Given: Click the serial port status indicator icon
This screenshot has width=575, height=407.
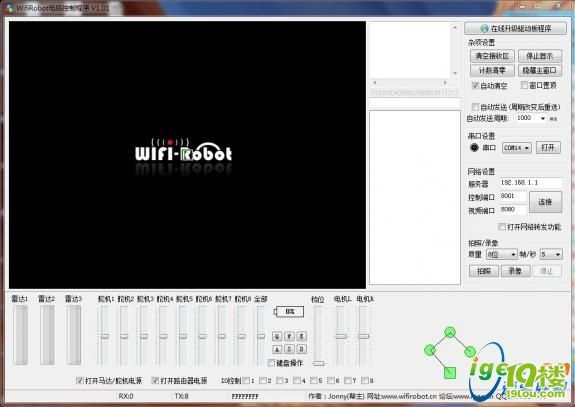Looking at the screenshot, I should tap(474, 147).
